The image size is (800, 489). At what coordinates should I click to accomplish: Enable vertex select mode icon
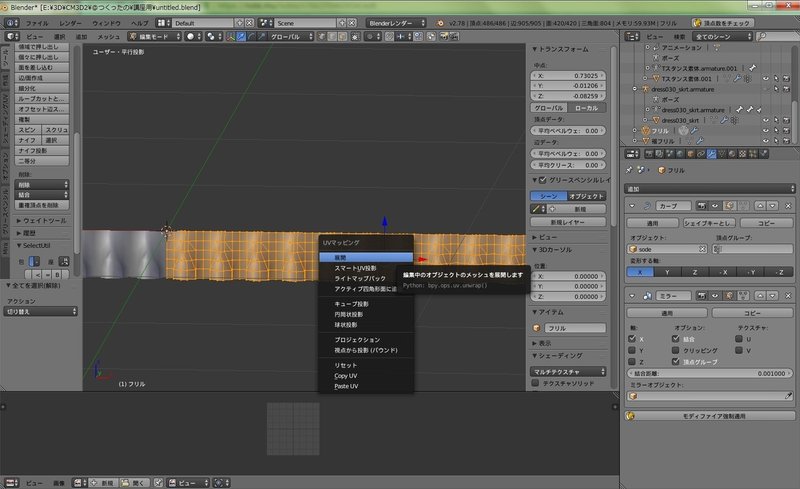321,36
